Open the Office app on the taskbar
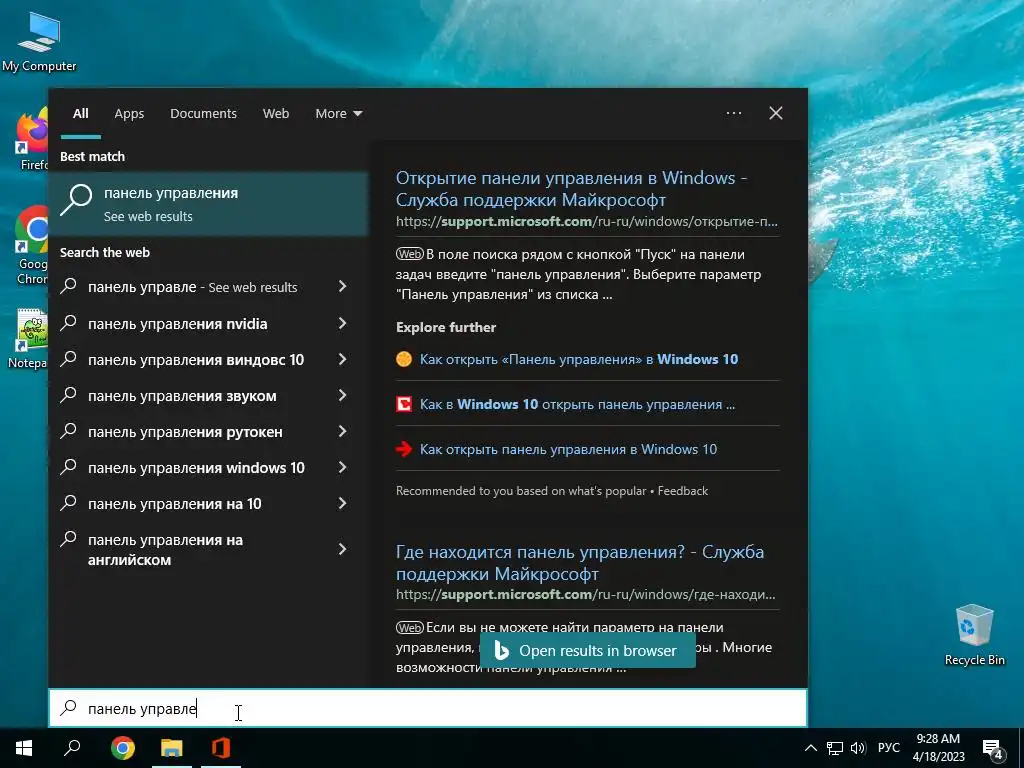This screenshot has height=768, width=1024. [221, 748]
